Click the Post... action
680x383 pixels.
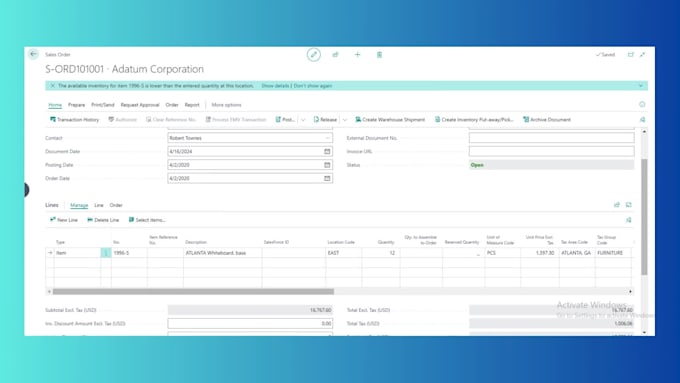click(x=285, y=120)
